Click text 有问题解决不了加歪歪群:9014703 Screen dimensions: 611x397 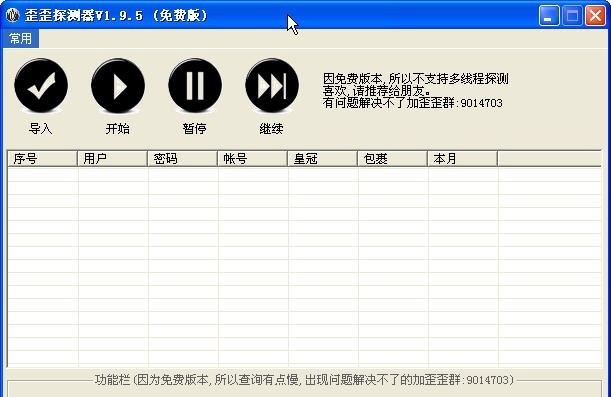pyautogui.click(x=413, y=103)
